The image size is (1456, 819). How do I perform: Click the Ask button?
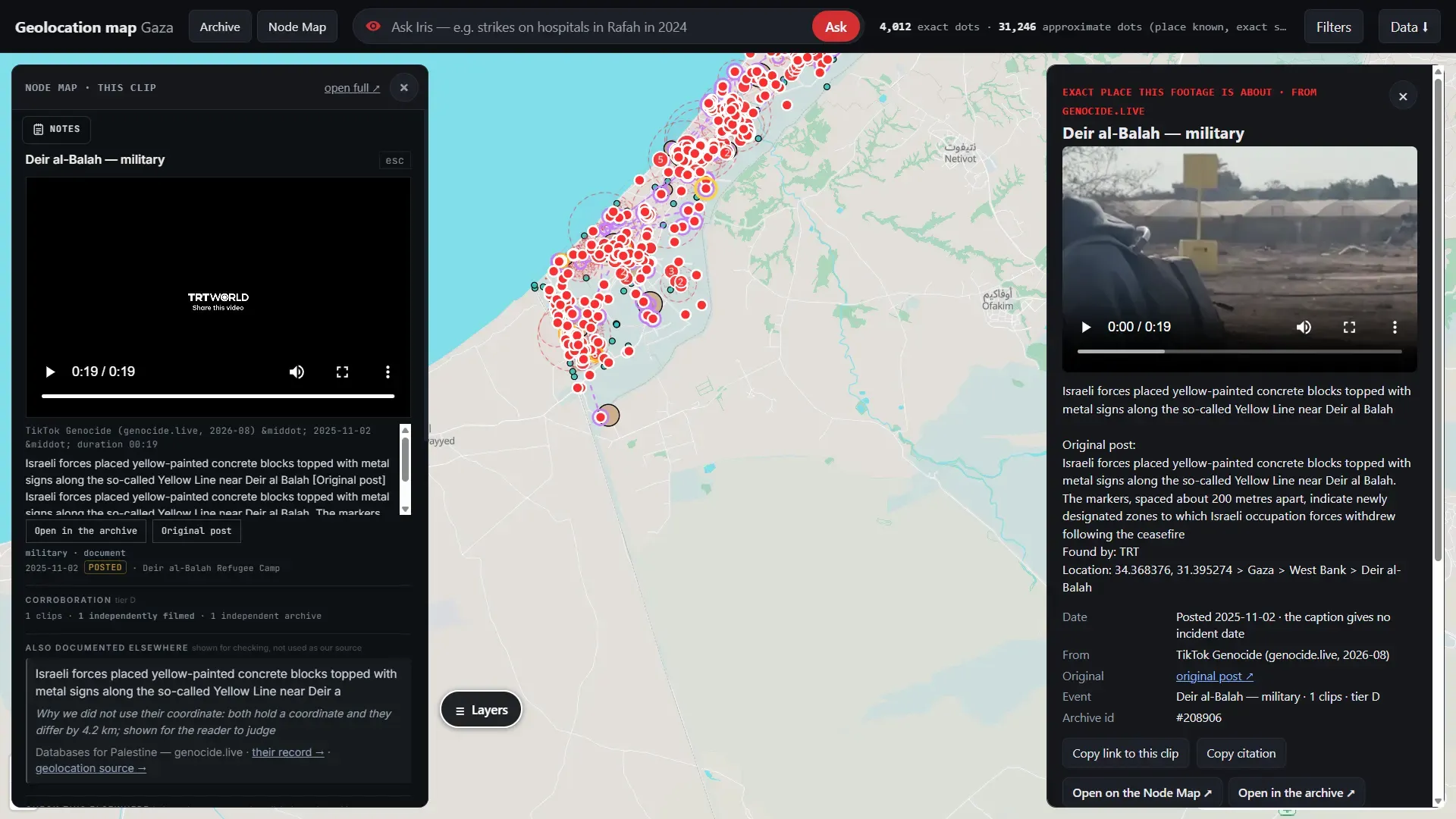point(836,27)
